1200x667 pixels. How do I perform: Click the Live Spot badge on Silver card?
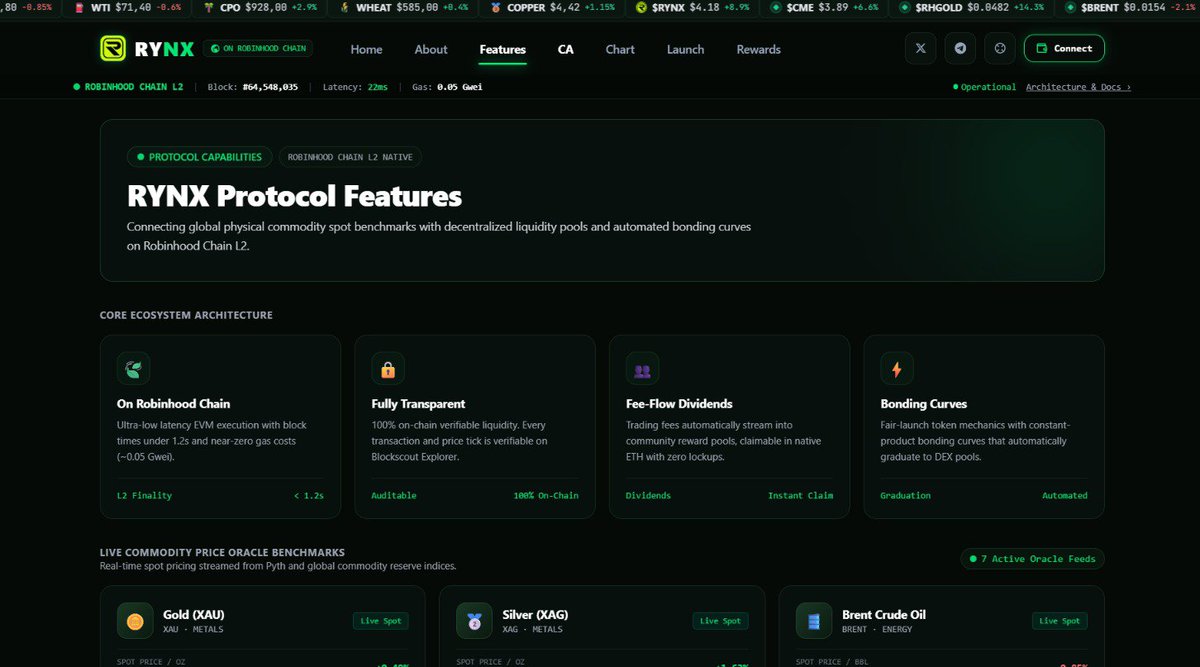point(720,621)
